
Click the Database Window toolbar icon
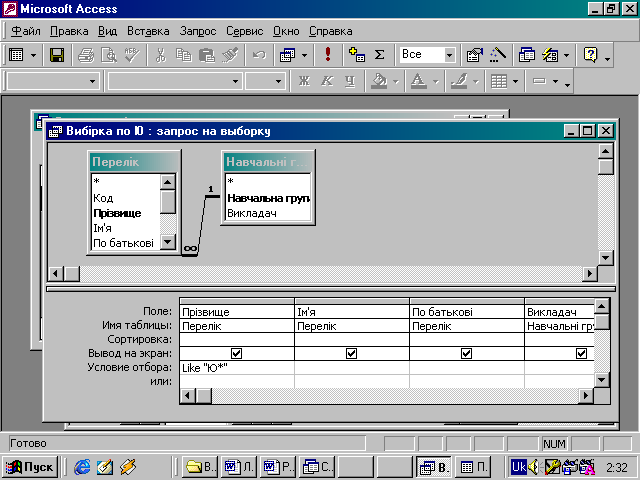[x=527, y=55]
